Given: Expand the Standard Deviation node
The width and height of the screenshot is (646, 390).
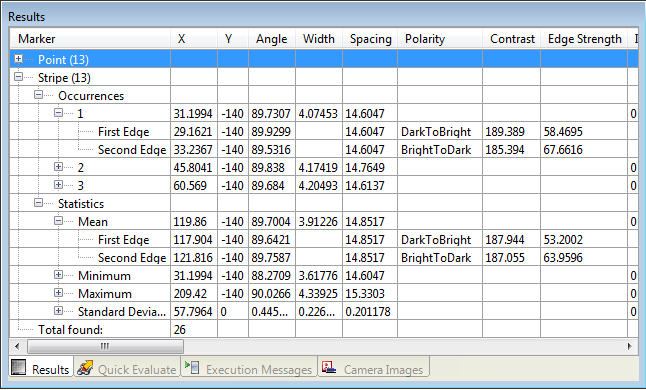Looking at the screenshot, I should [59, 311].
